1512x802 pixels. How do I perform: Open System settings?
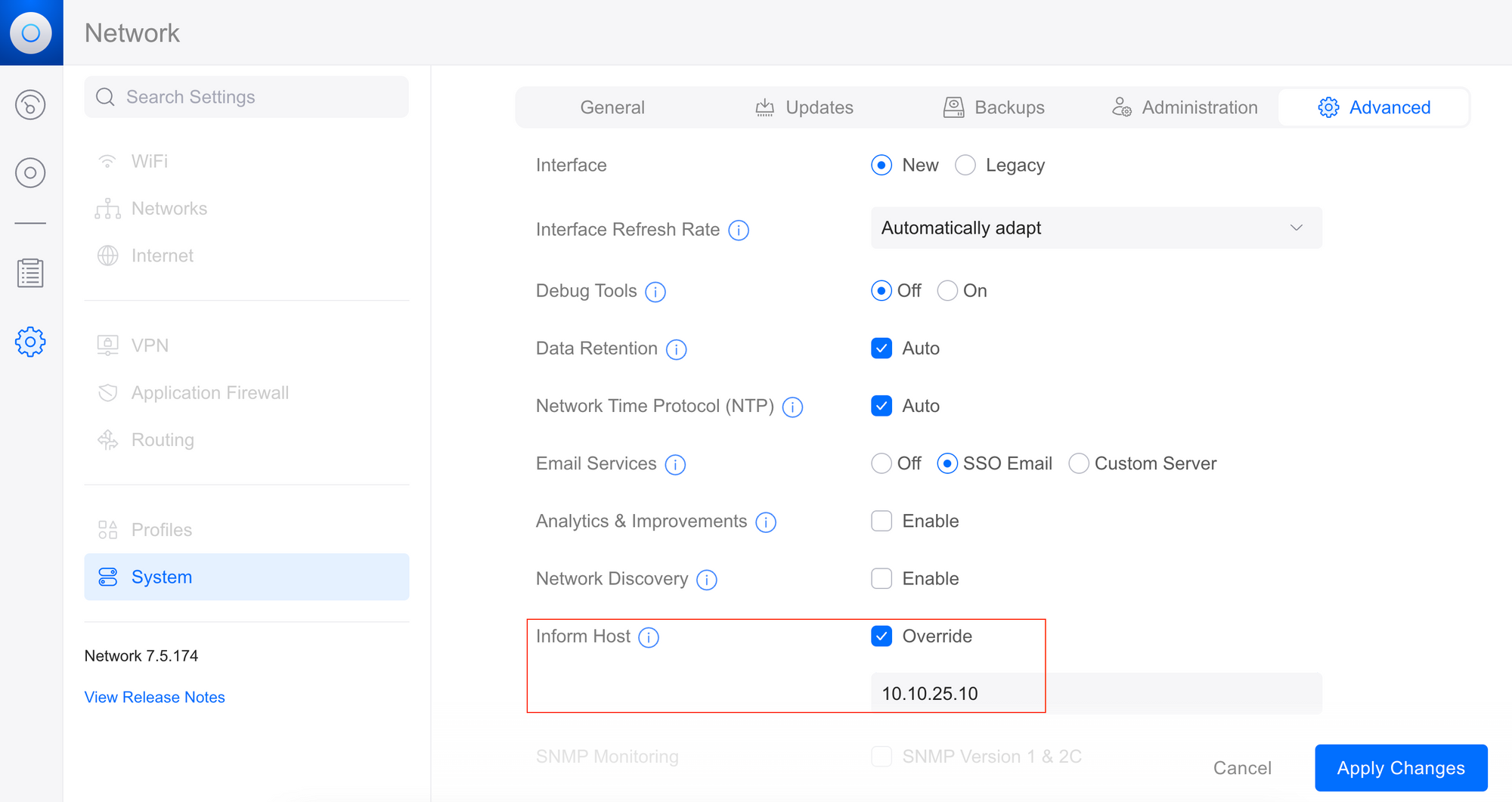tap(246, 577)
